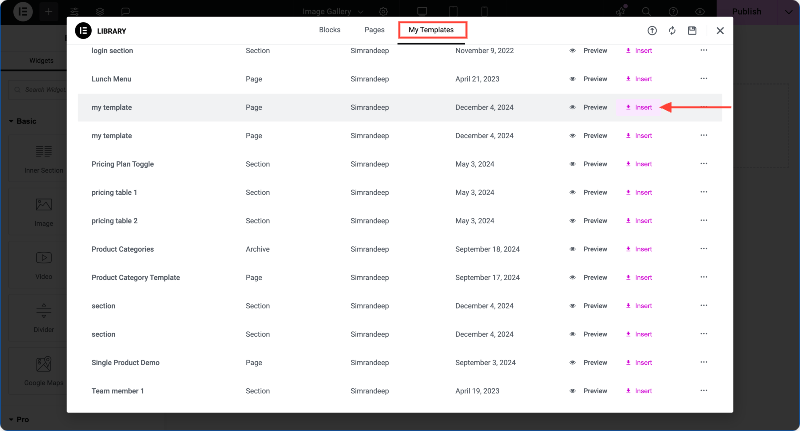Expand the Pro widgets category
This screenshot has width=800, height=431.
pos(19,419)
